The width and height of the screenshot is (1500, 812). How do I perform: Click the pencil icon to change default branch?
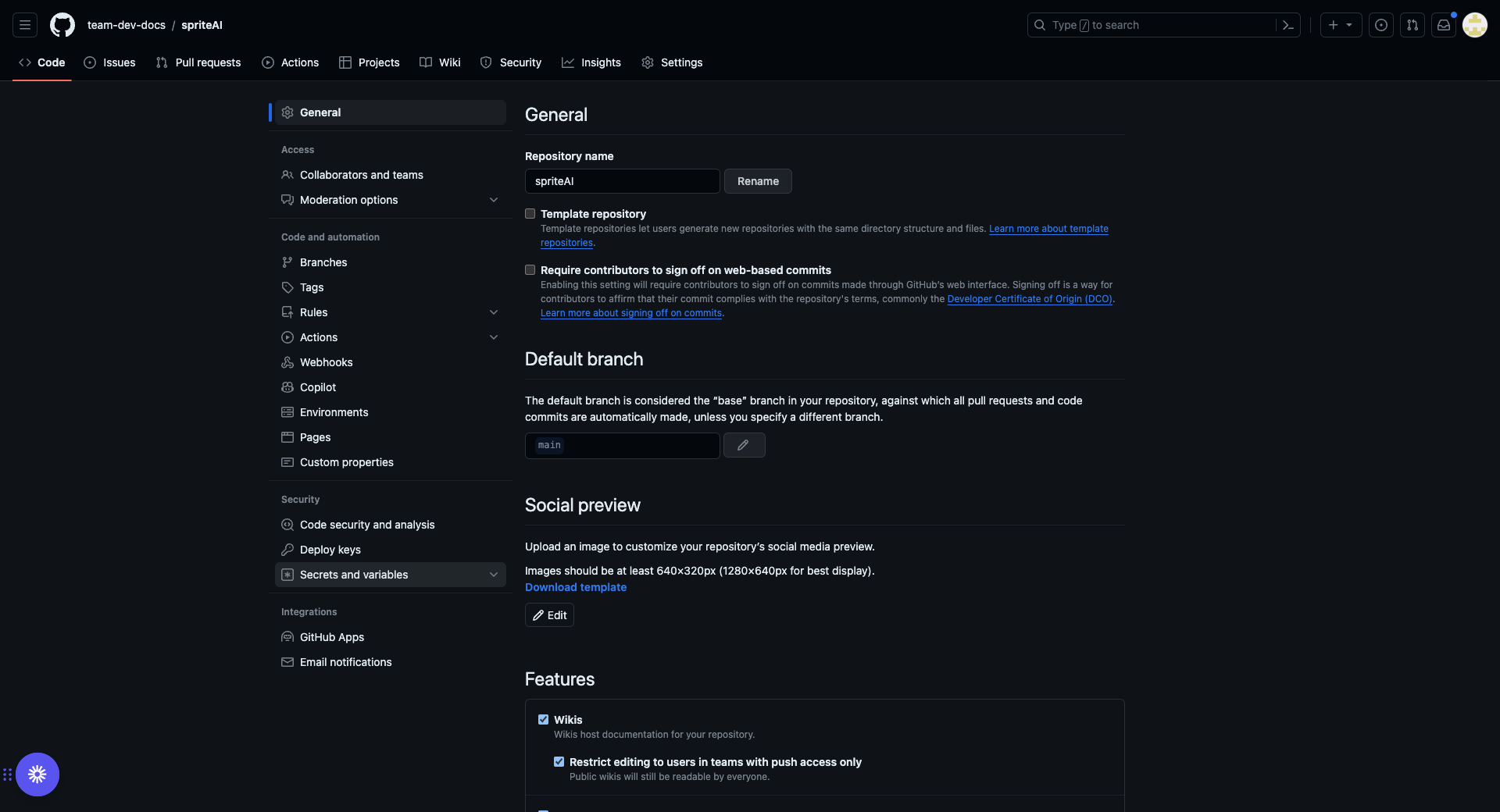pos(744,445)
